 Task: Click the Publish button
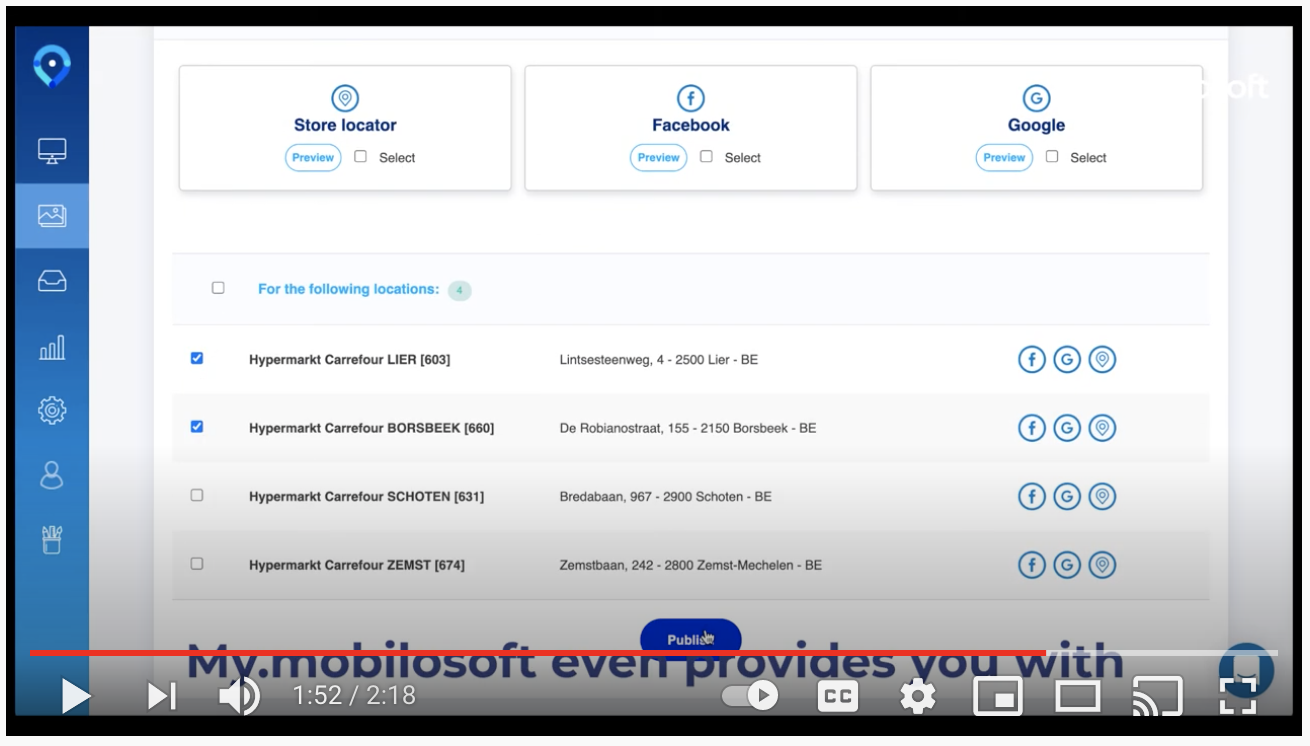(x=691, y=640)
